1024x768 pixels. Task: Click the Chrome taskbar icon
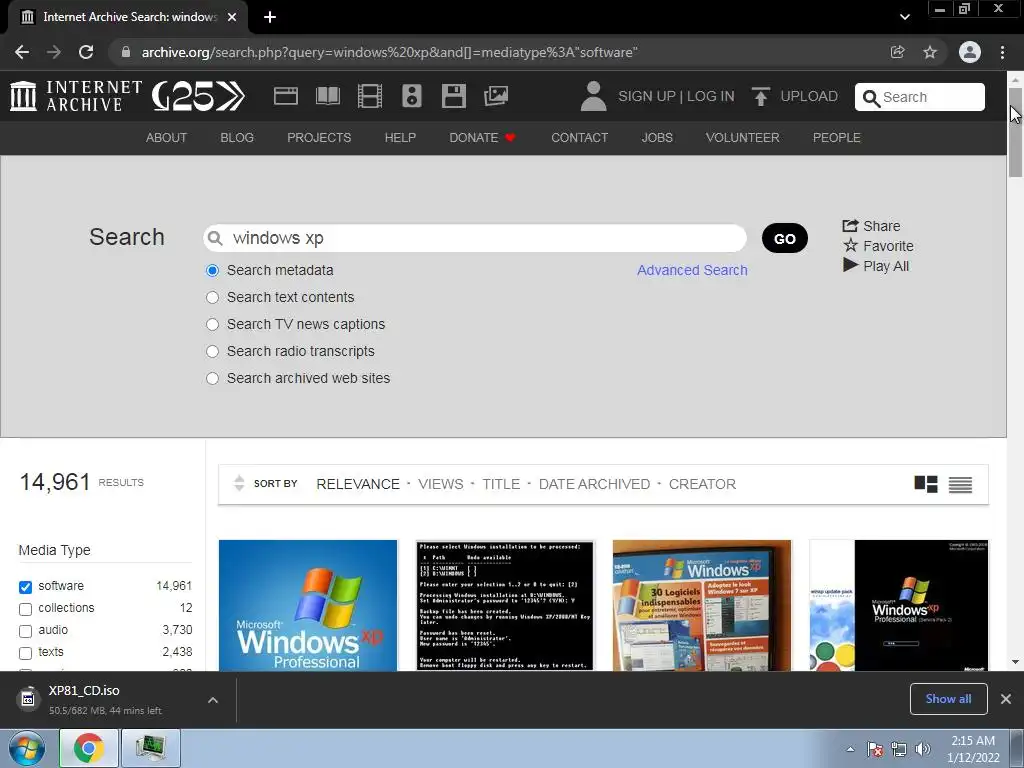[89, 748]
